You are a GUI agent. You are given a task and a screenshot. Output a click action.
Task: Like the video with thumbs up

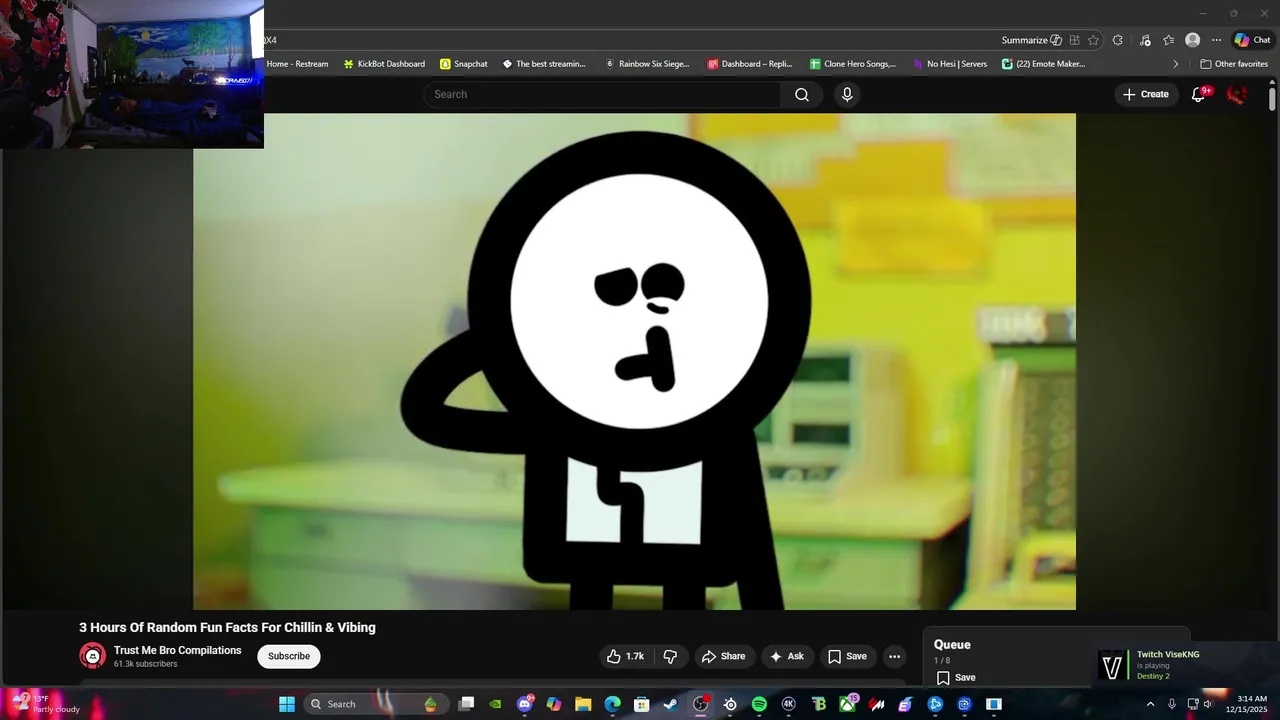pyautogui.click(x=625, y=656)
